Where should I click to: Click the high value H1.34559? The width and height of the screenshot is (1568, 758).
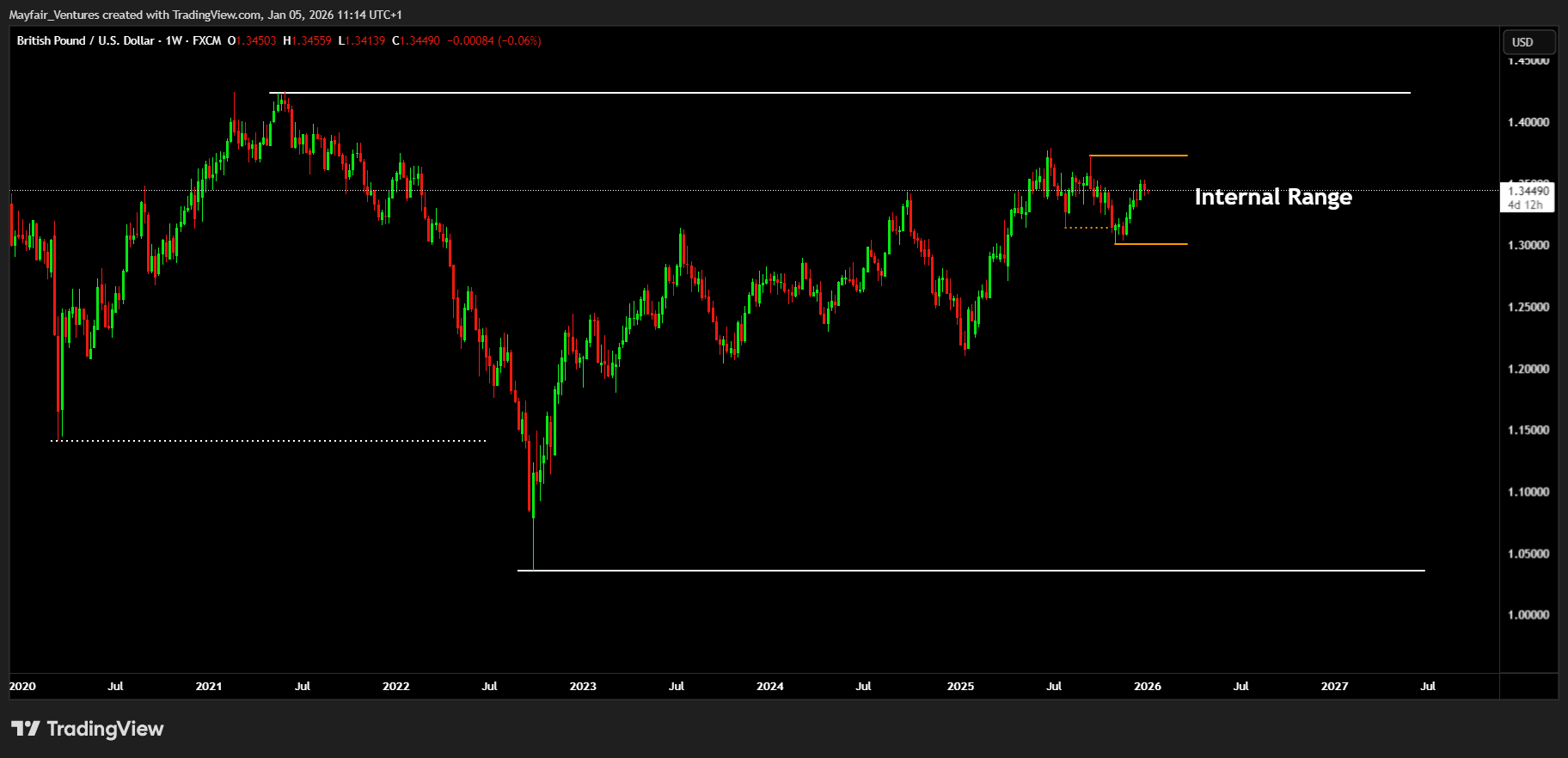tap(307, 40)
